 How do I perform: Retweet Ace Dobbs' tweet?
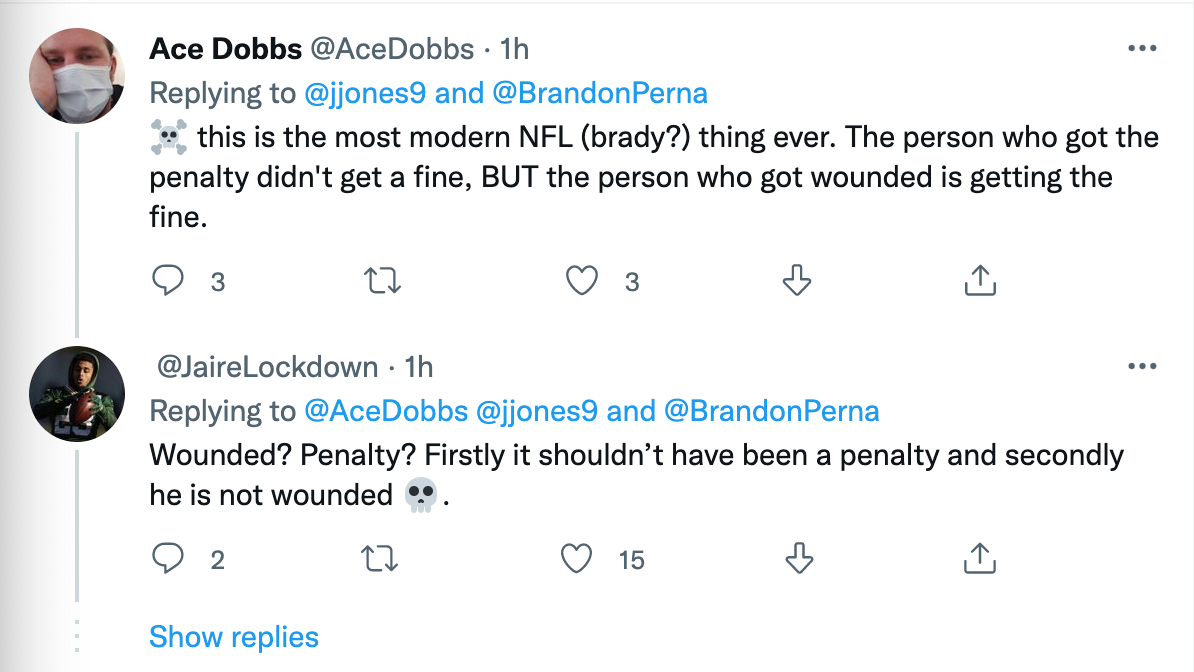click(382, 280)
